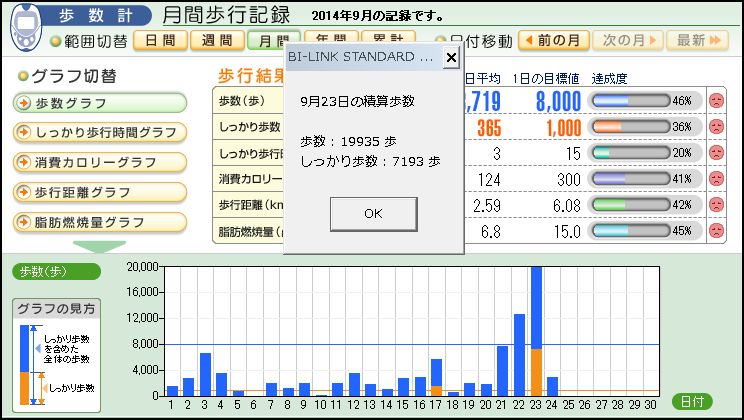Click the 6.08 distance target value
744x420 pixels.
(567, 205)
